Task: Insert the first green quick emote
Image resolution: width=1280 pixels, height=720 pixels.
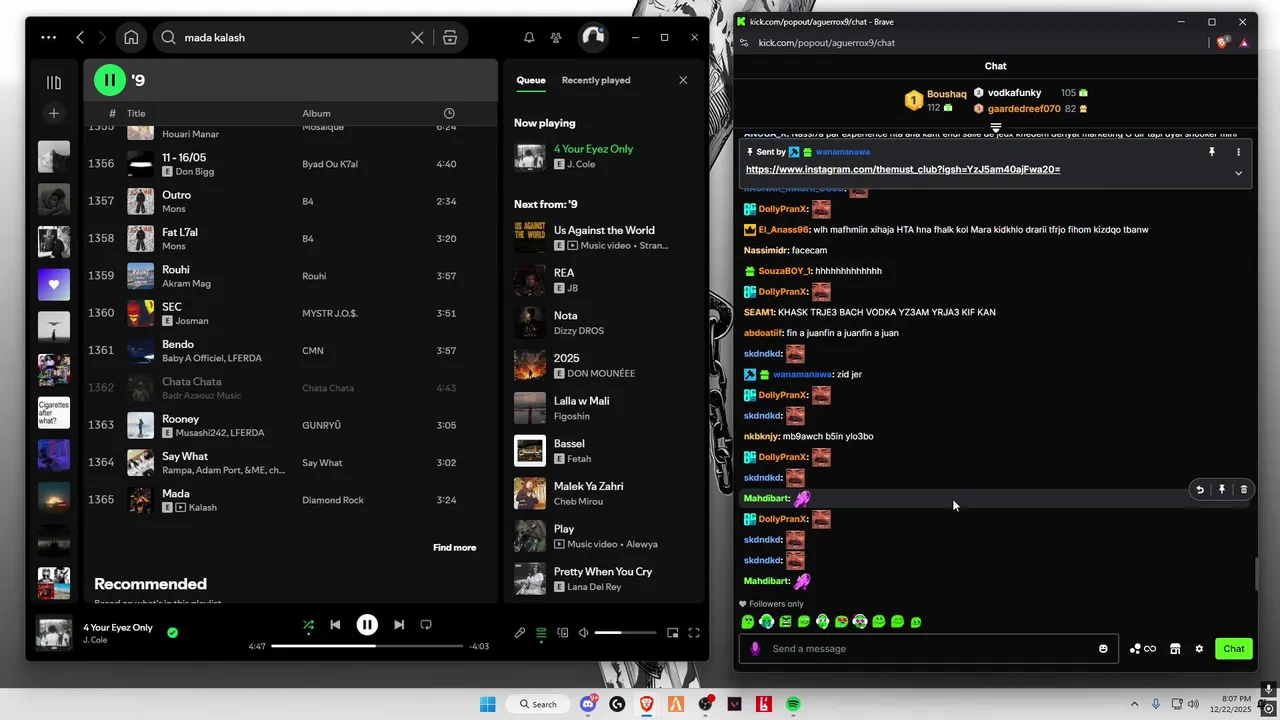Action: coord(747,622)
